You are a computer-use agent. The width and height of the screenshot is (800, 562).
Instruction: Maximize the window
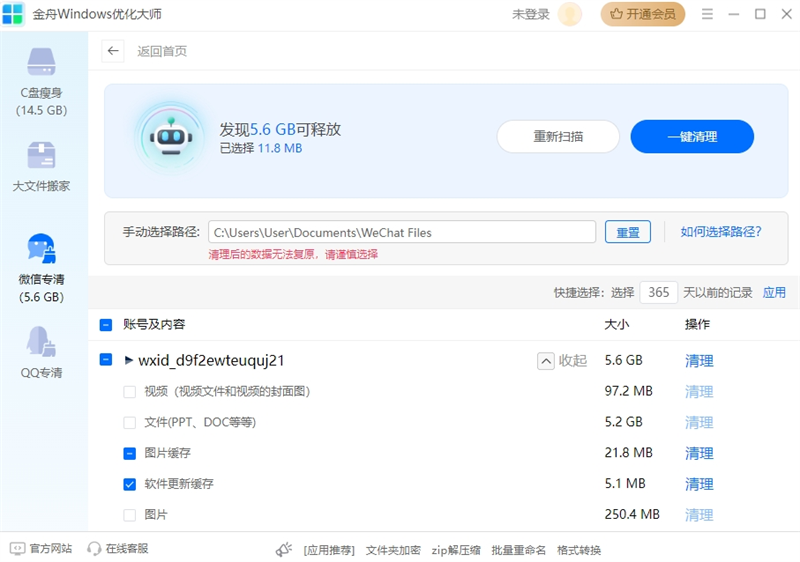coord(760,14)
